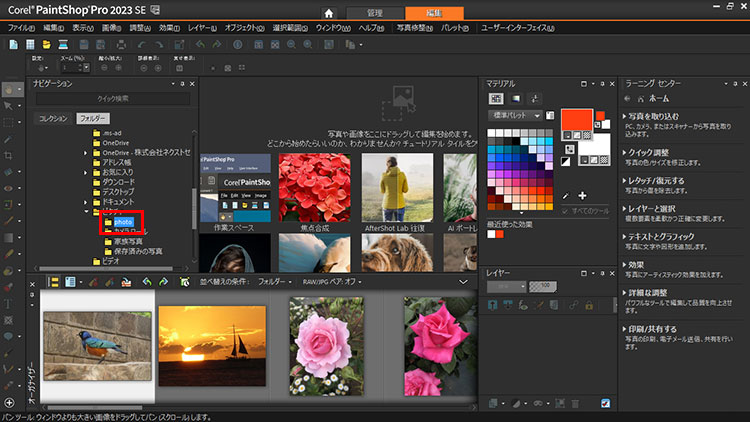Click the rotate right icon in the organizer toolbar
Image resolution: width=750 pixels, height=422 pixels.
(x=164, y=282)
